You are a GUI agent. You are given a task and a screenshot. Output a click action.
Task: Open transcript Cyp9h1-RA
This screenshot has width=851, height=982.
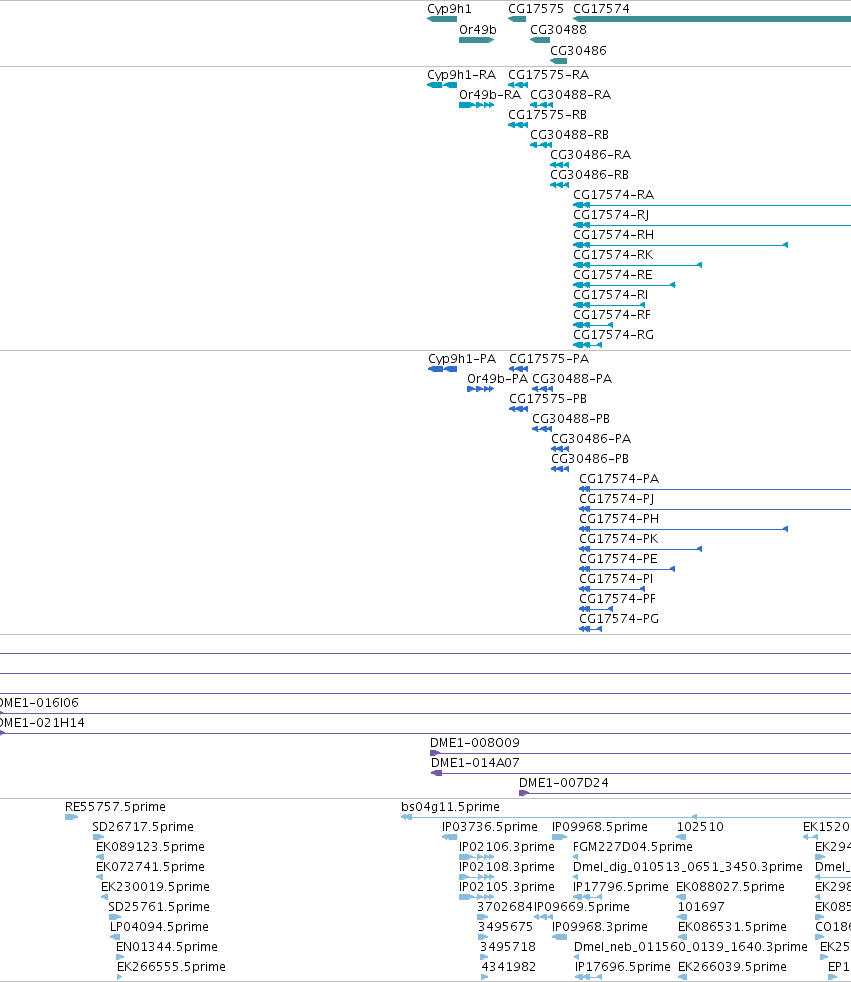pyautogui.click(x=461, y=75)
